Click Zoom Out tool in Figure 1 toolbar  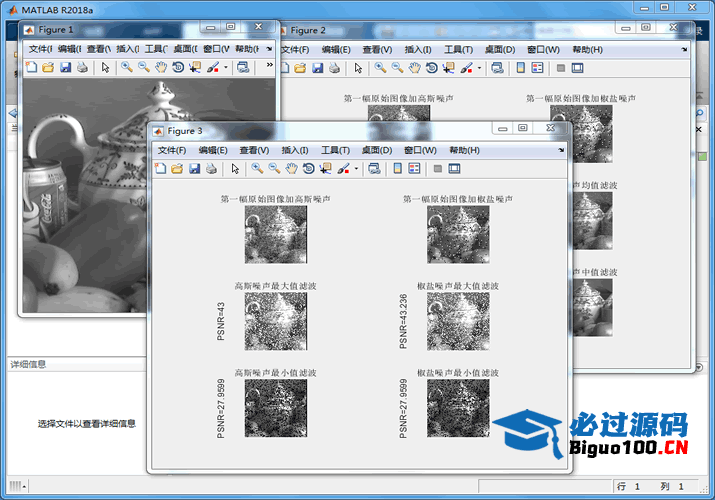pyautogui.click(x=144, y=67)
